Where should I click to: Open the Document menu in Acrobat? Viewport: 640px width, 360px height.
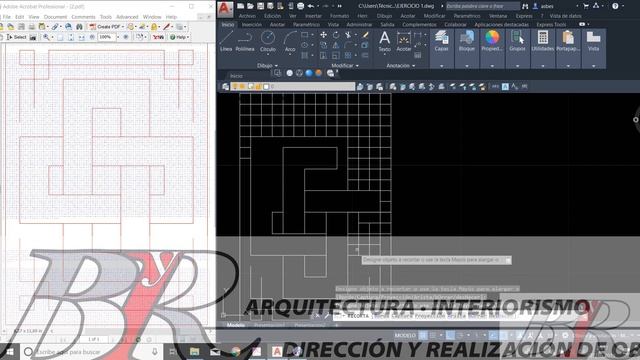click(55, 17)
